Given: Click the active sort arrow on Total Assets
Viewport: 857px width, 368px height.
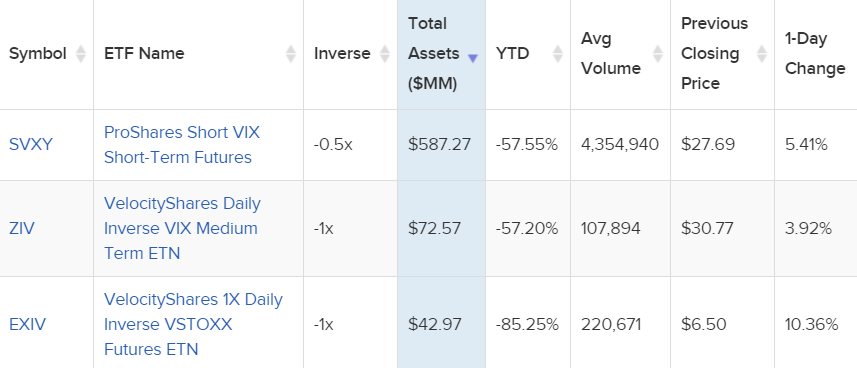Looking at the screenshot, I should [x=473, y=59].
